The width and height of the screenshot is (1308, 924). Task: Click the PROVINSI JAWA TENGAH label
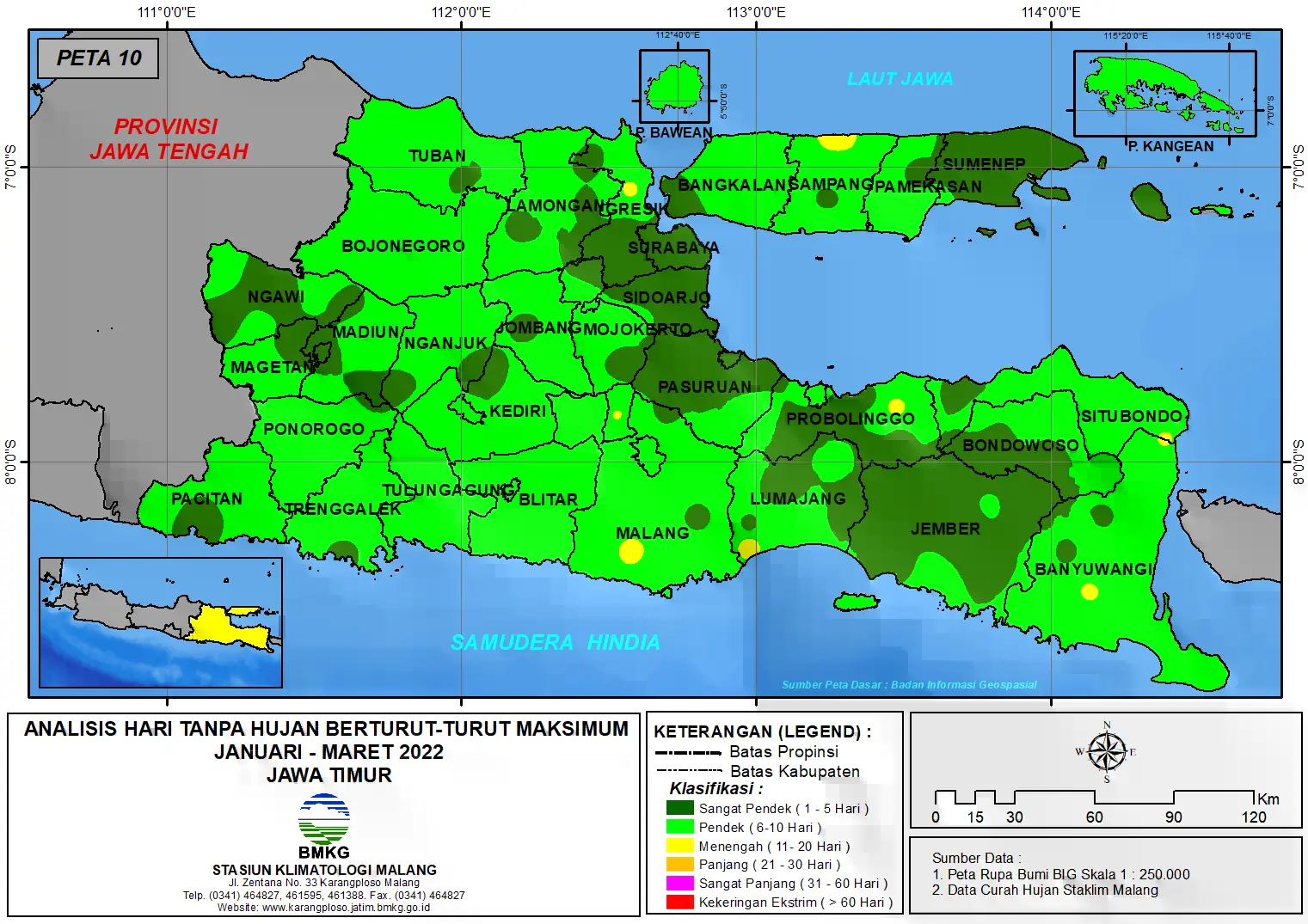coord(169,139)
